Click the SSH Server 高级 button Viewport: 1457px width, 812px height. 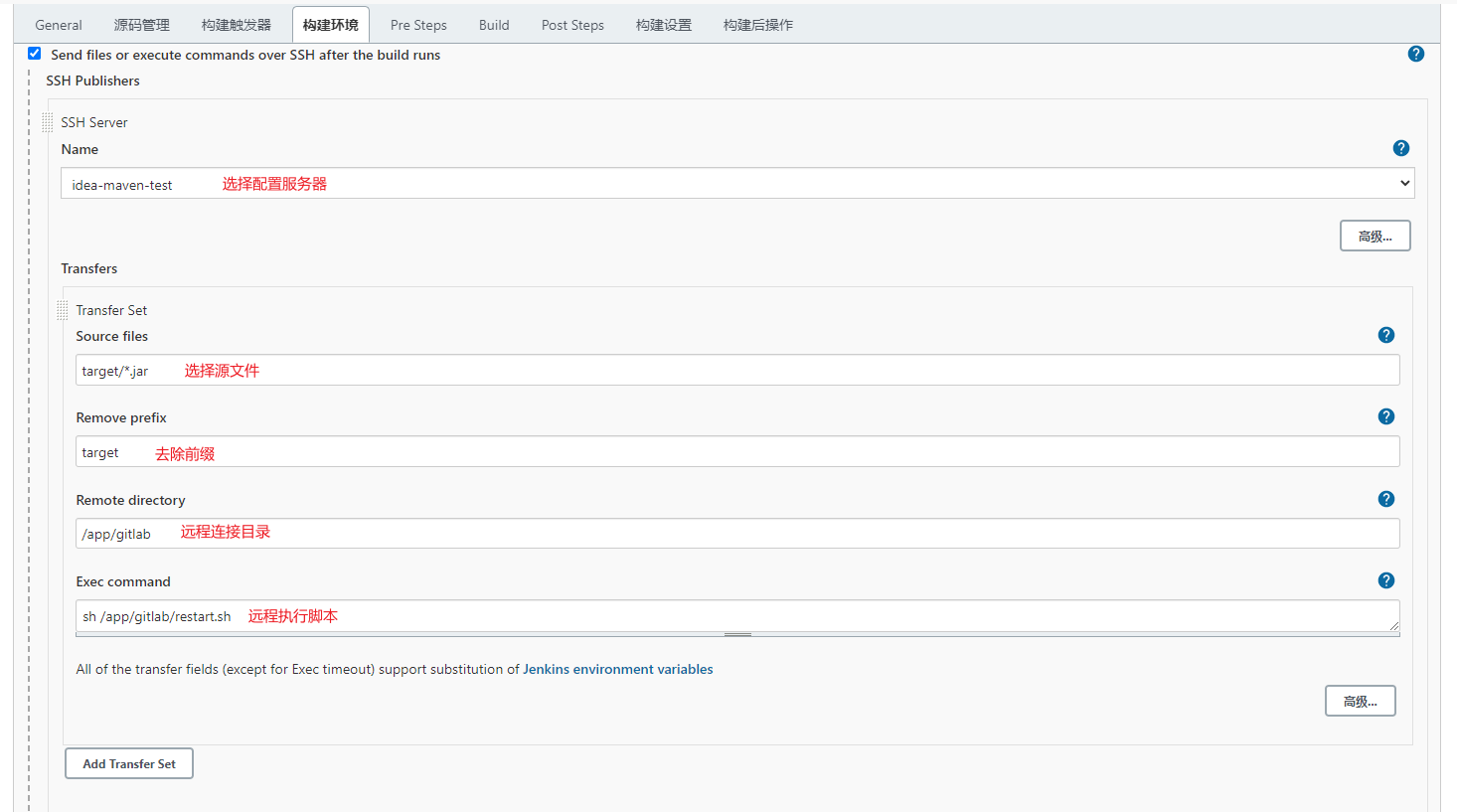pyautogui.click(x=1376, y=236)
